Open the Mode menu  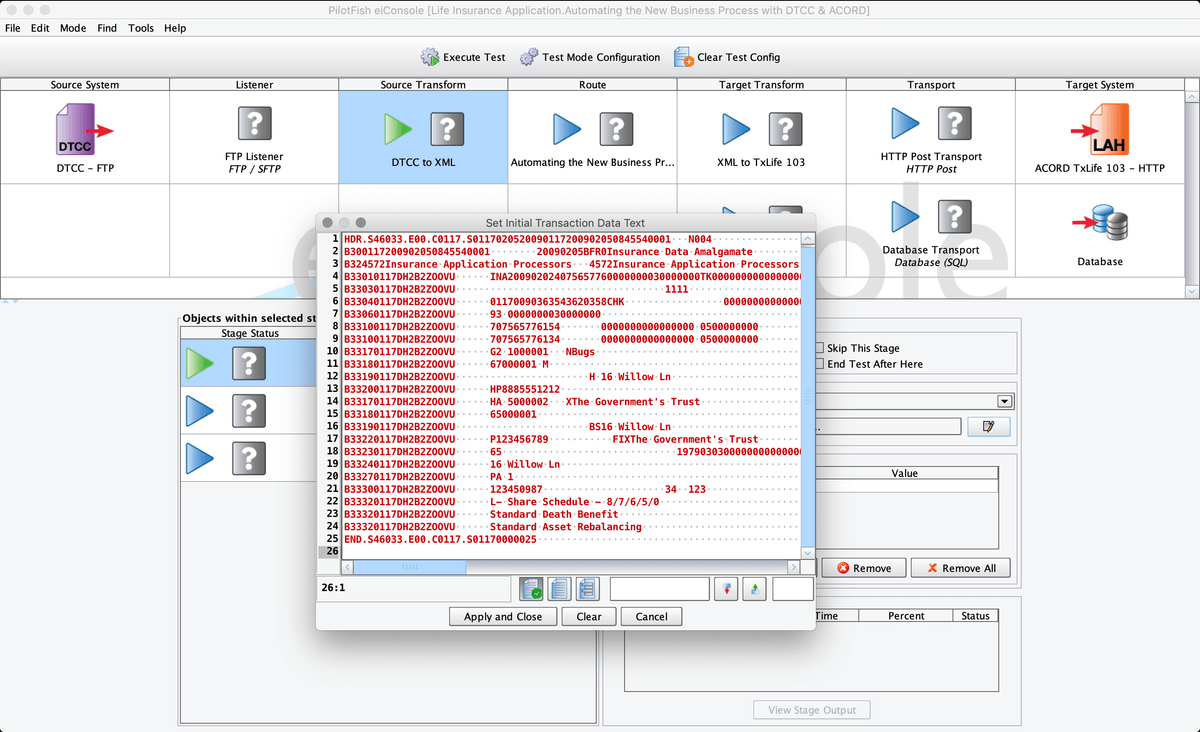tap(73, 28)
